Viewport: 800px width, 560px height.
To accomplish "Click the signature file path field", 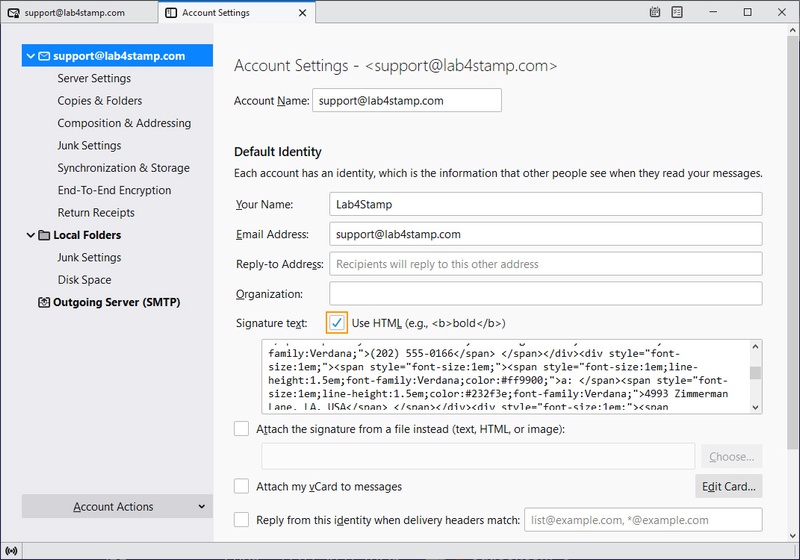I will (x=478, y=456).
